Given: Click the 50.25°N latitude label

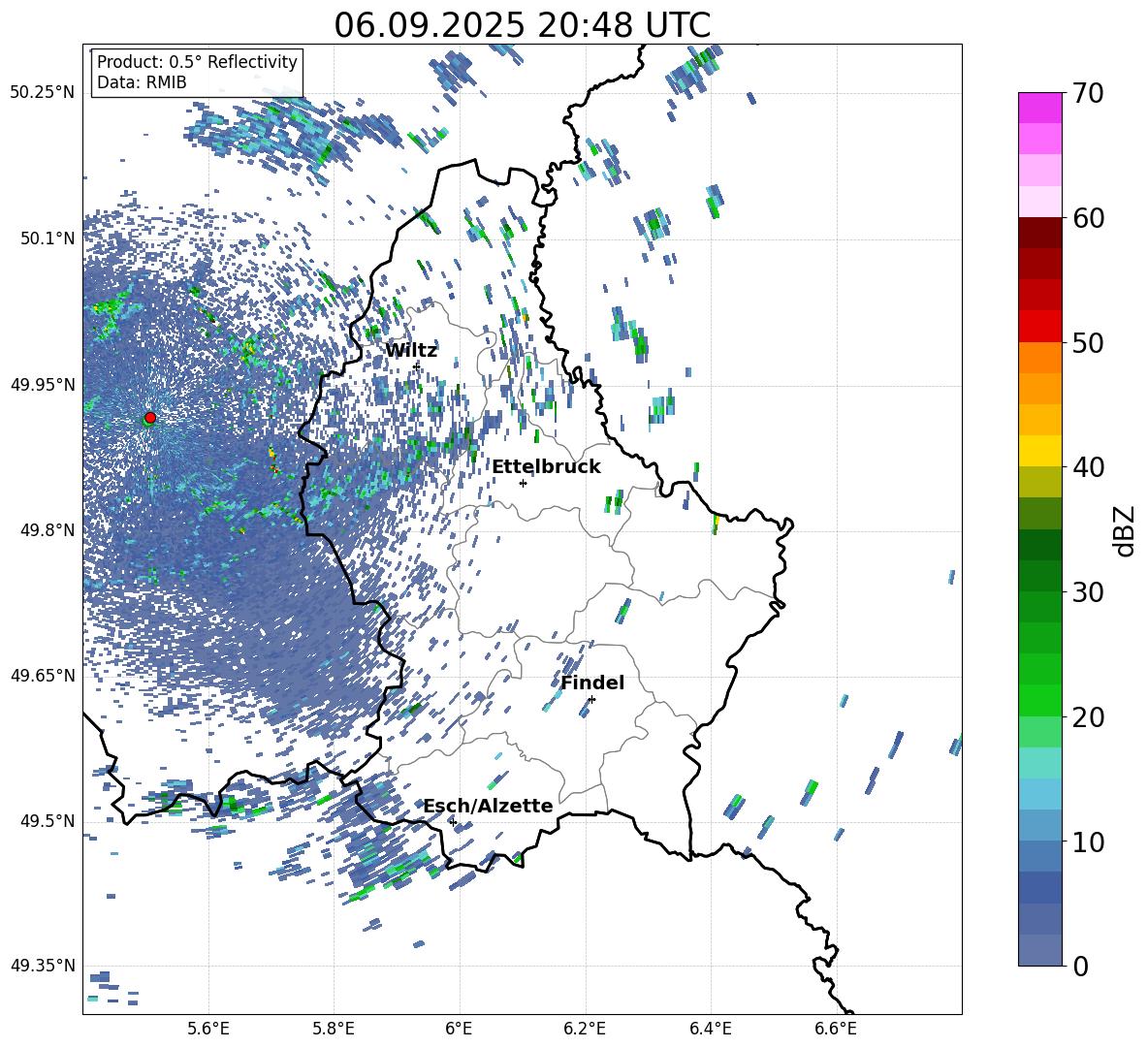Looking at the screenshot, I should pyautogui.click(x=43, y=93).
